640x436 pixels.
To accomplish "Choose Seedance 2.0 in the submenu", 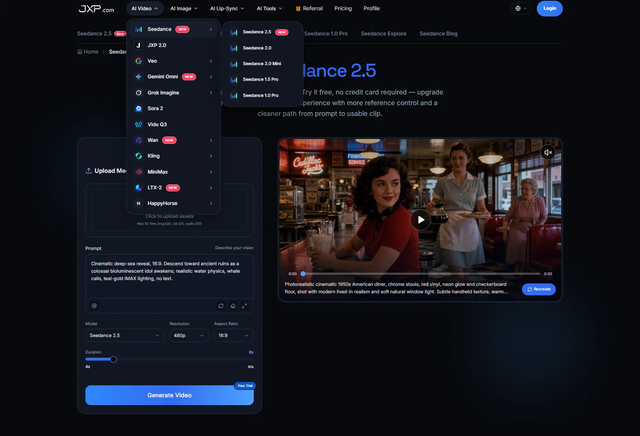I will 262,48.
